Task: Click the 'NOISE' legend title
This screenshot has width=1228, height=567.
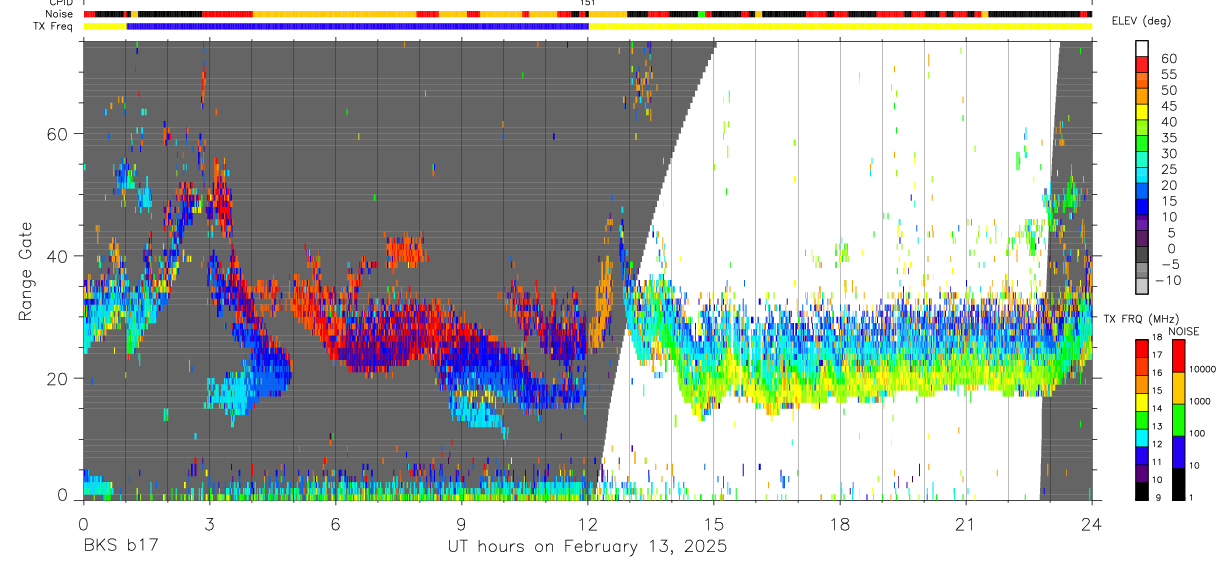Action: 1185,331
